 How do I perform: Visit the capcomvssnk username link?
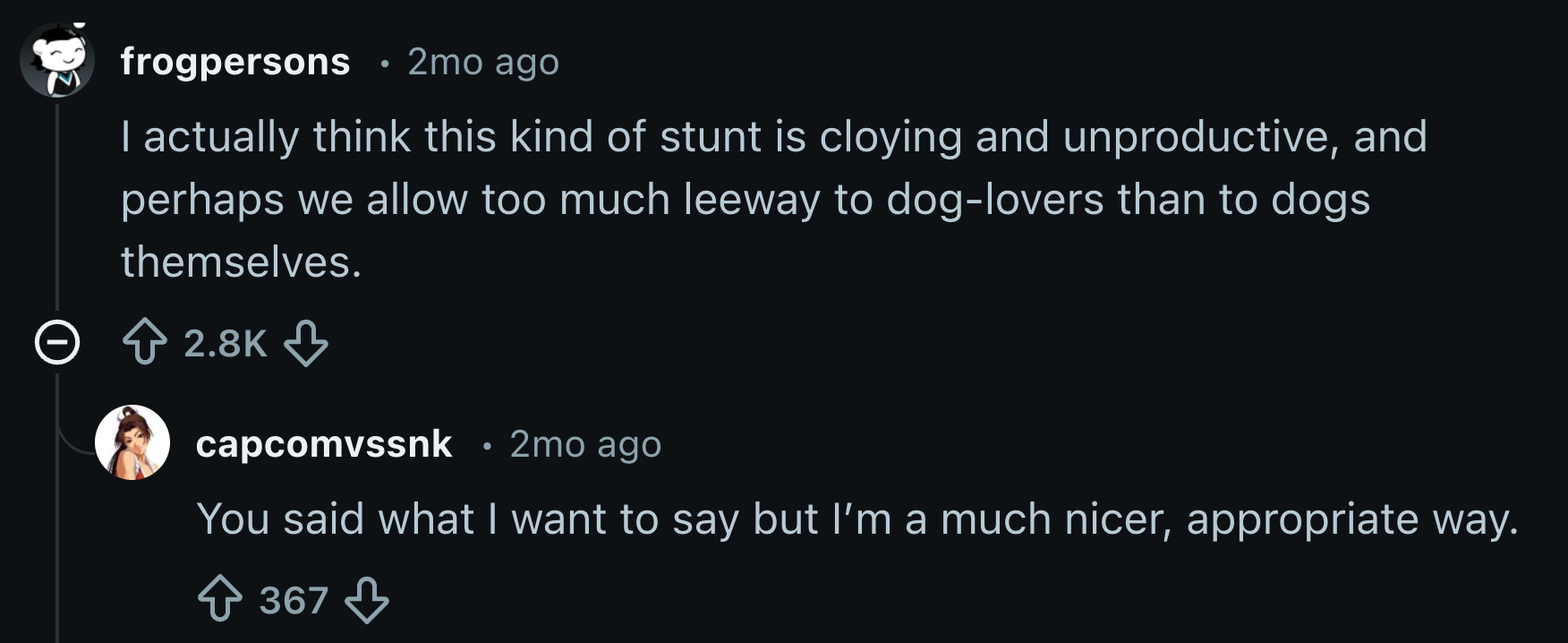pos(324,444)
